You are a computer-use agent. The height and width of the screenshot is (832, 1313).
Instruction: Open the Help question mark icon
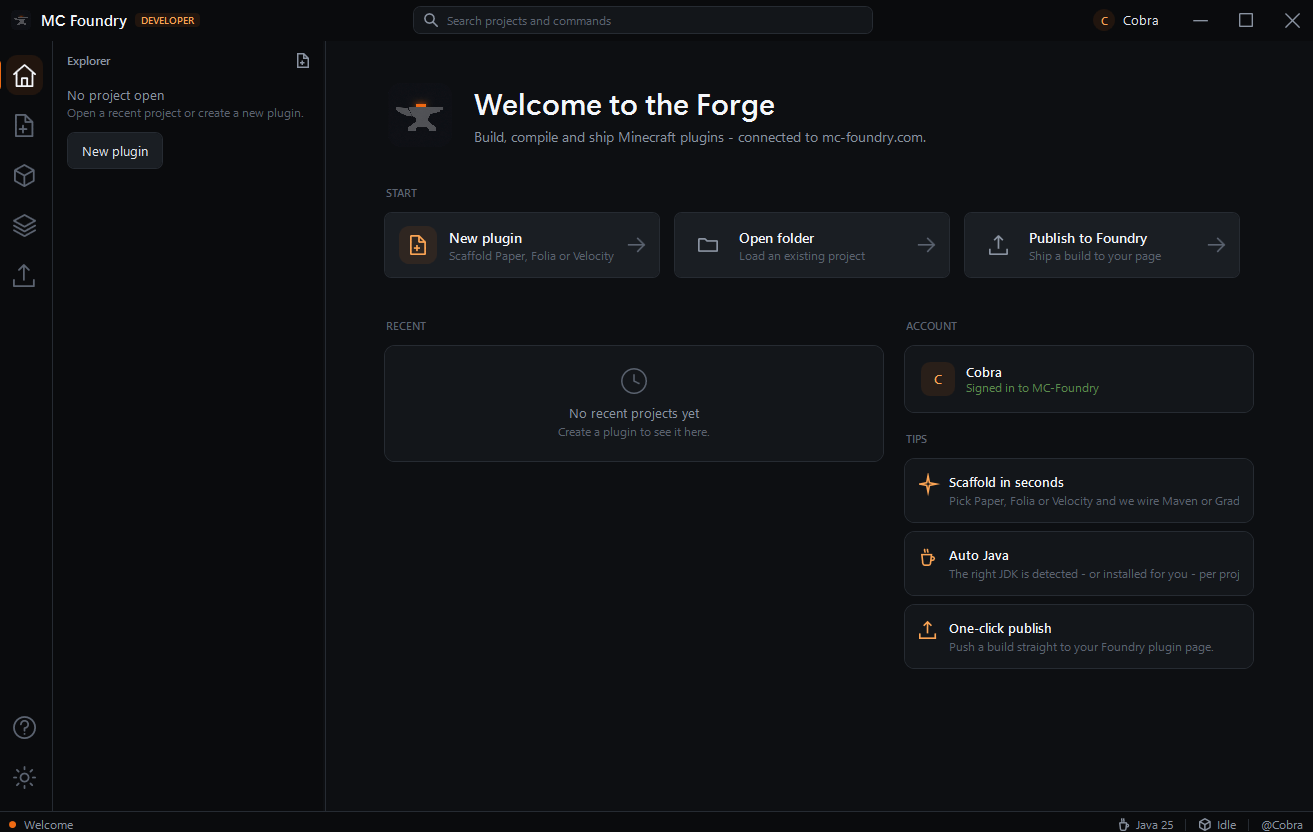coord(25,727)
